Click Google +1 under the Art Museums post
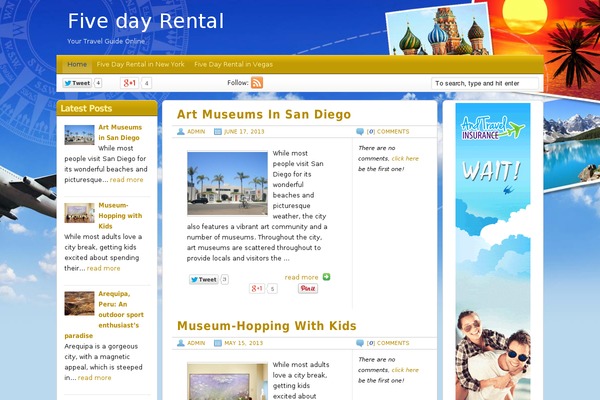 257,288
